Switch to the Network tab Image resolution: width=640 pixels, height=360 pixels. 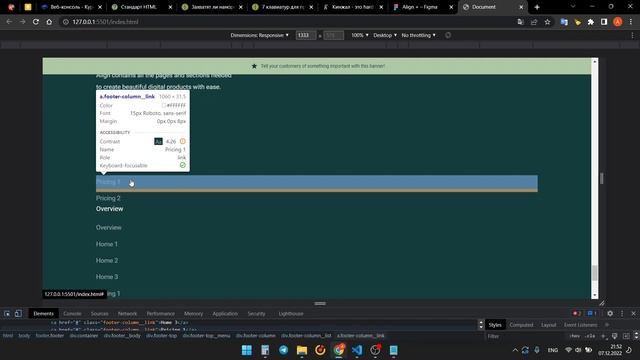(127, 313)
